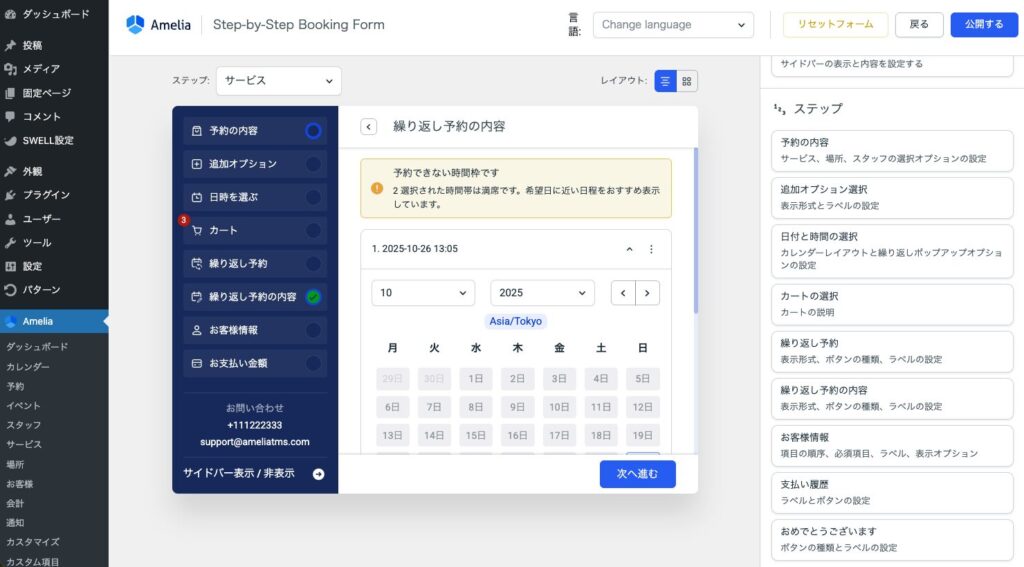Click the sidebar show/hide arrow icon
Viewport: 1024px width, 567px height.
(x=319, y=474)
